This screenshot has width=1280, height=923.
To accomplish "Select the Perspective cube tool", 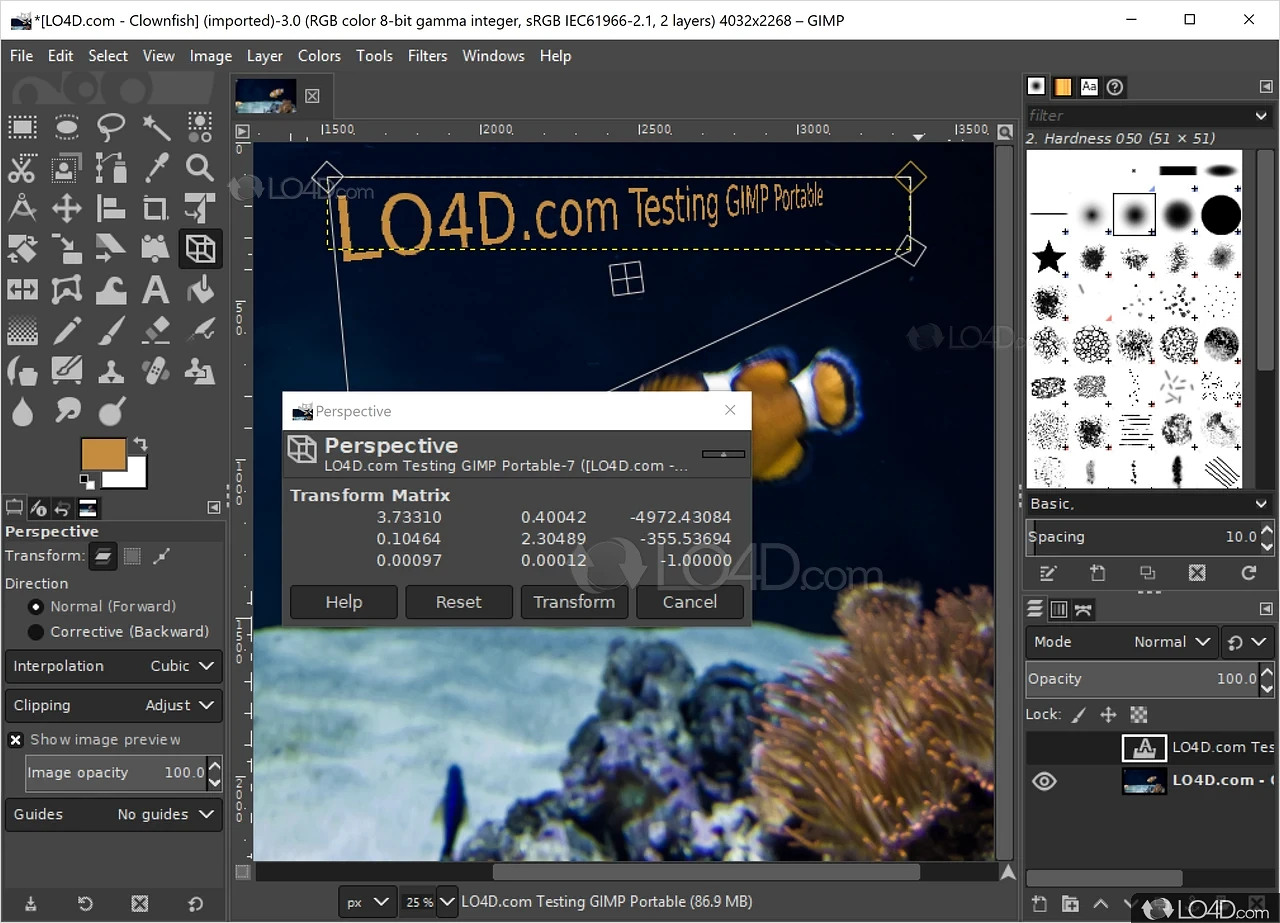I will point(200,249).
